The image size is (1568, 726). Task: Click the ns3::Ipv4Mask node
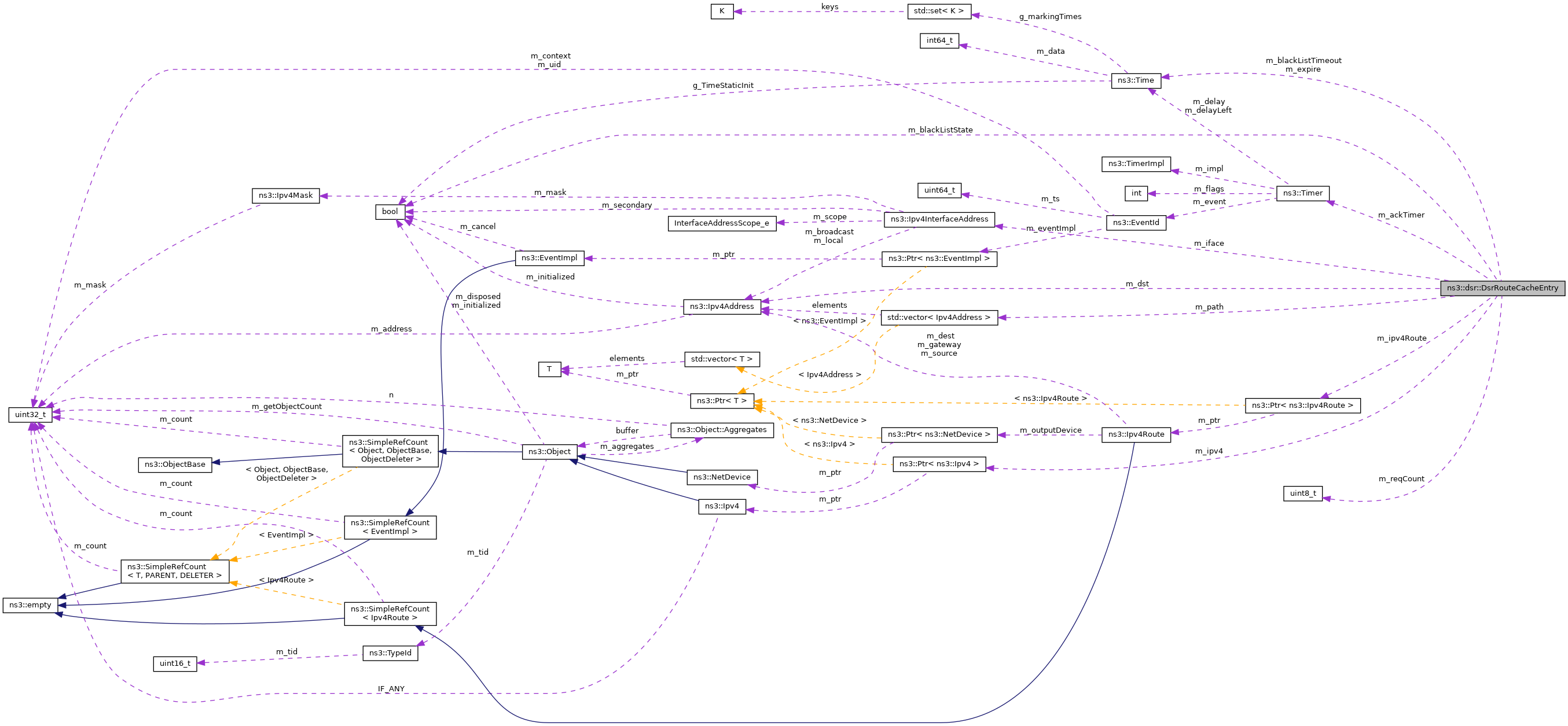[285, 196]
